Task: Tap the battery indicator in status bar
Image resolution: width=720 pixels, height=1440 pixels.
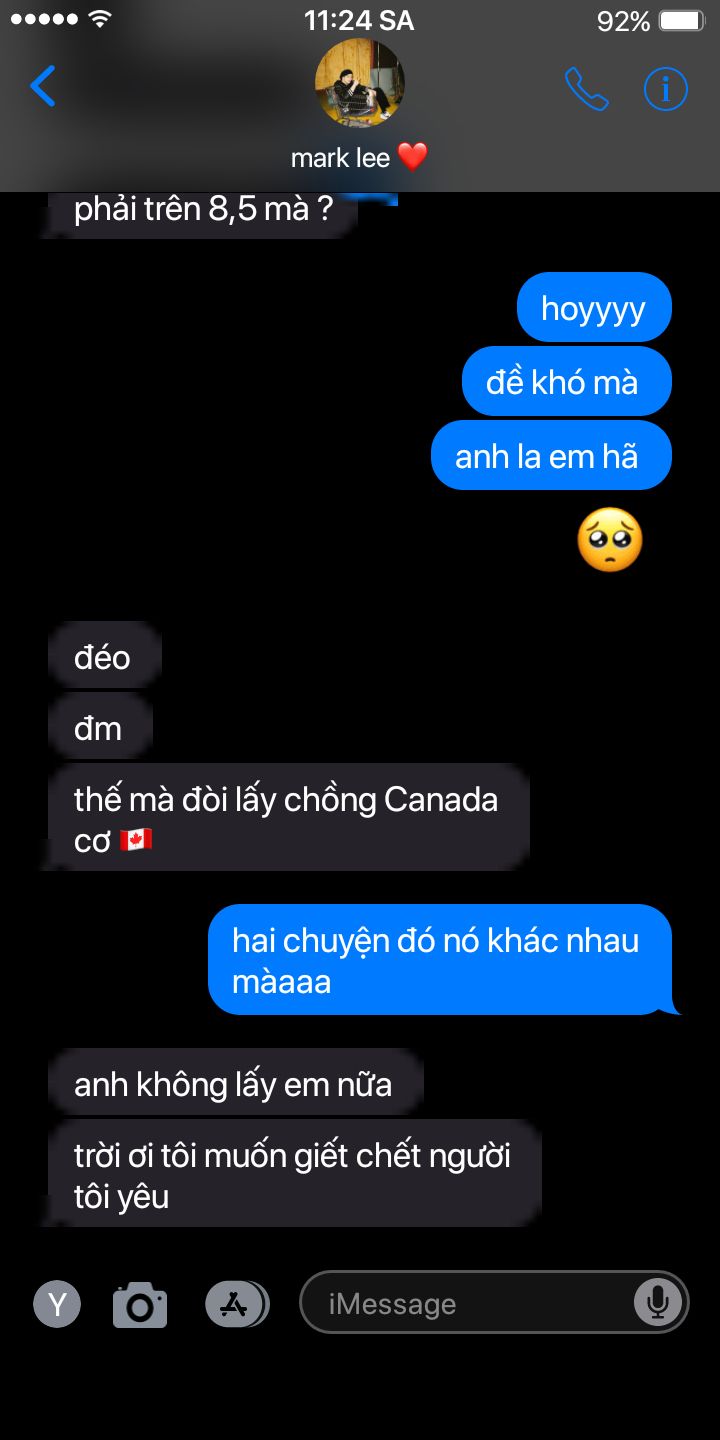Action: [x=683, y=21]
